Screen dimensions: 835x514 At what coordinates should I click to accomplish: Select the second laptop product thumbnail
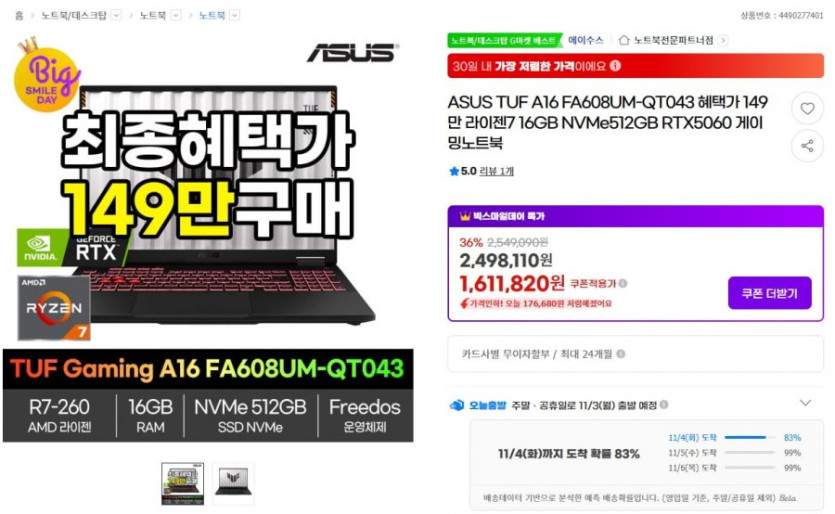tap(233, 484)
